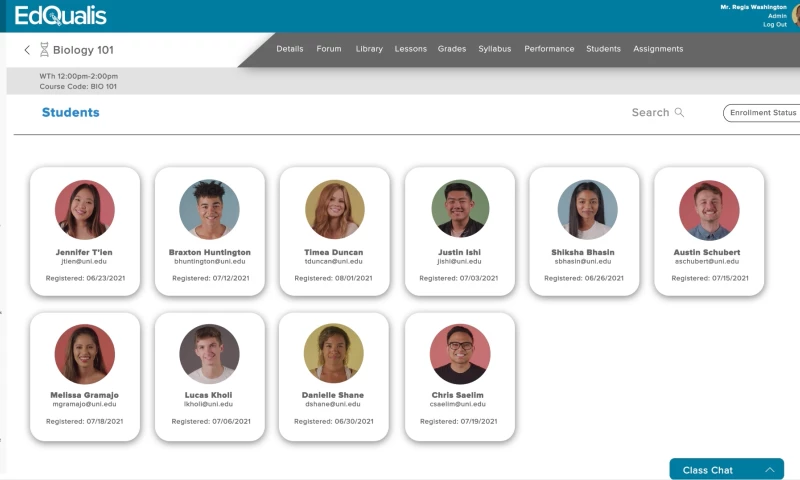800x480 pixels.
Task: Go back using the left chevron arrow
Action: click(27, 50)
